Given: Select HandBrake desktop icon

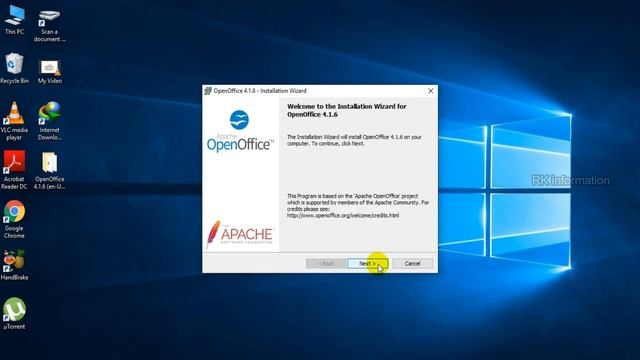Looking at the screenshot, I should pyautogui.click(x=14, y=265).
